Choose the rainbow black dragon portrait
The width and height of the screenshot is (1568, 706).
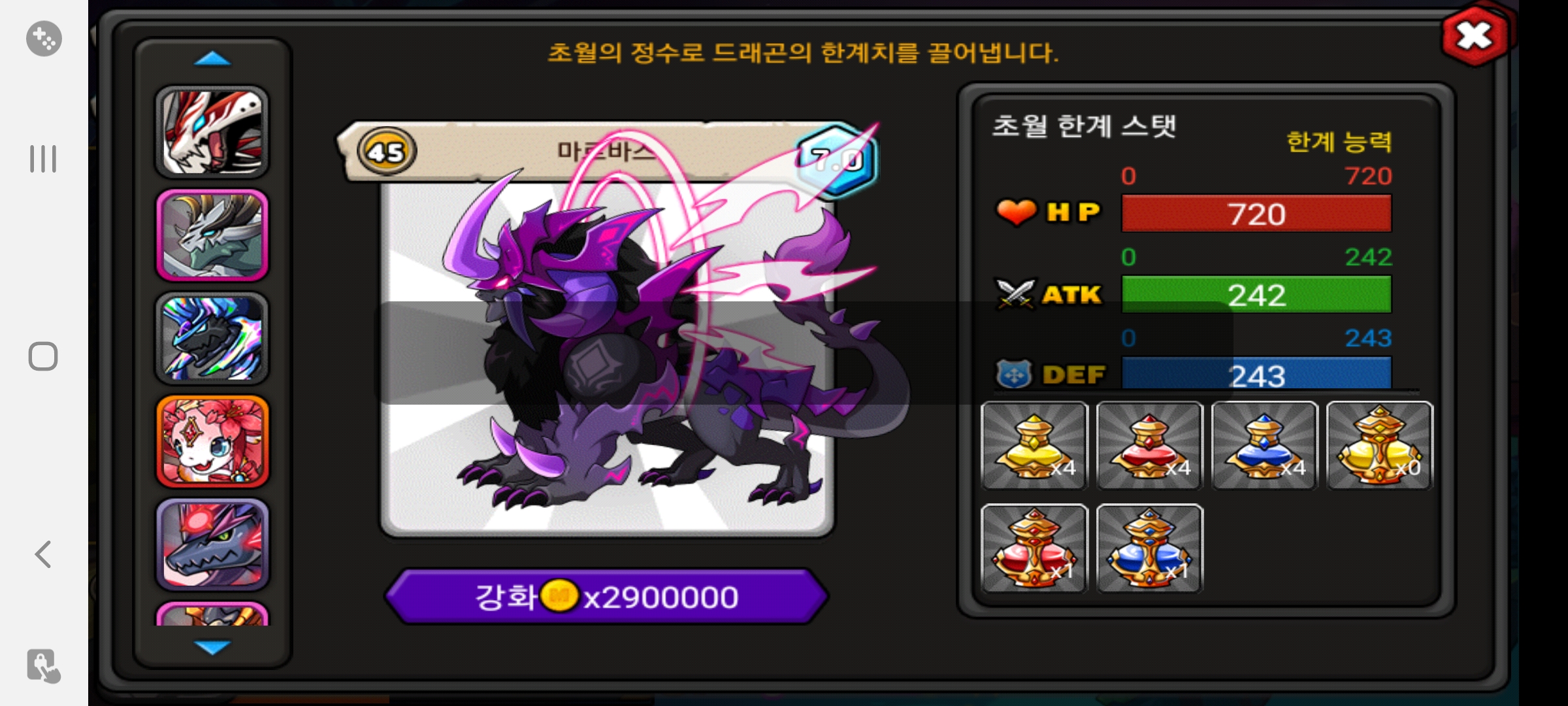click(x=212, y=338)
